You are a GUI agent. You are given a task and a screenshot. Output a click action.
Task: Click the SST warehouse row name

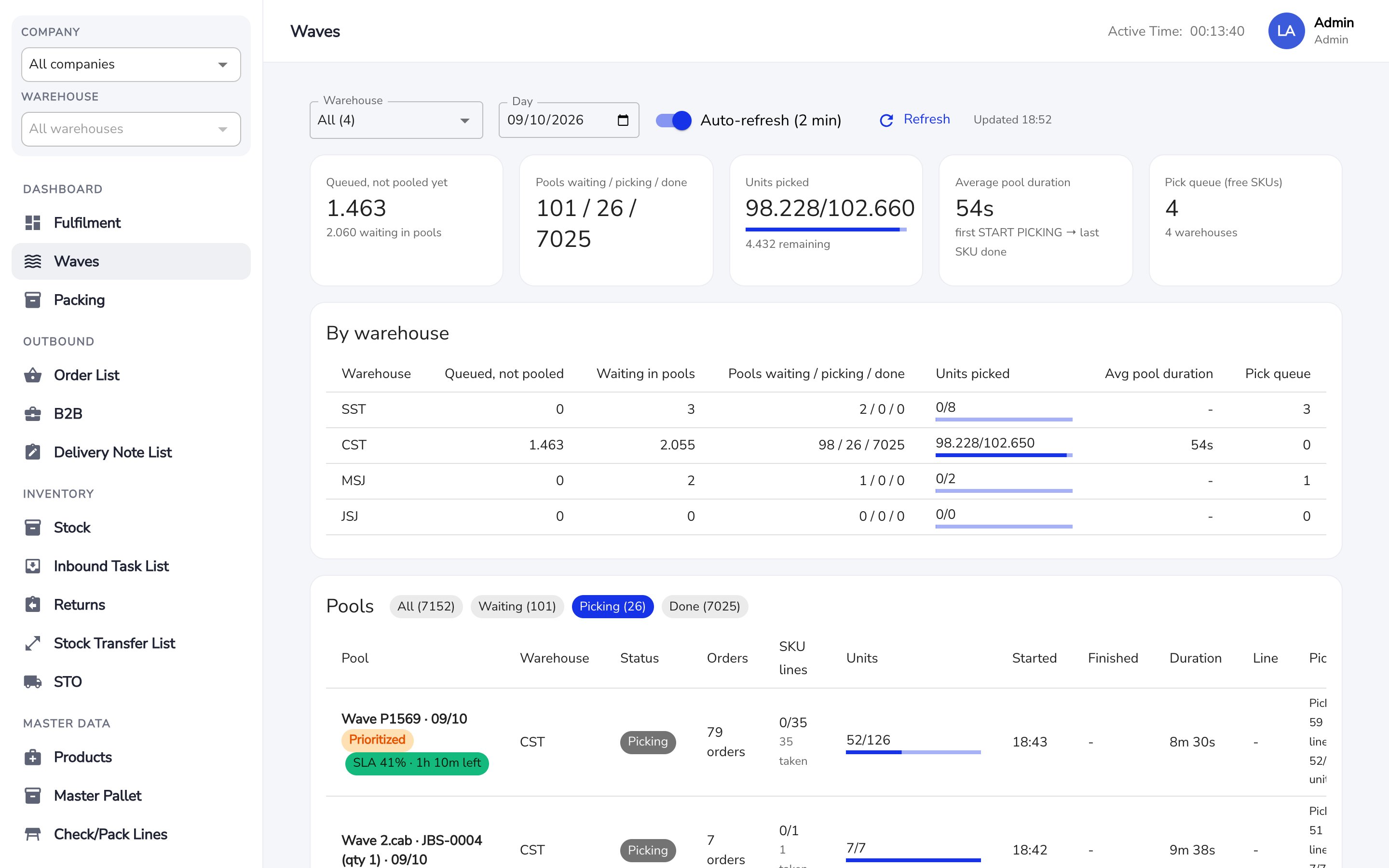click(x=354, y=409)
